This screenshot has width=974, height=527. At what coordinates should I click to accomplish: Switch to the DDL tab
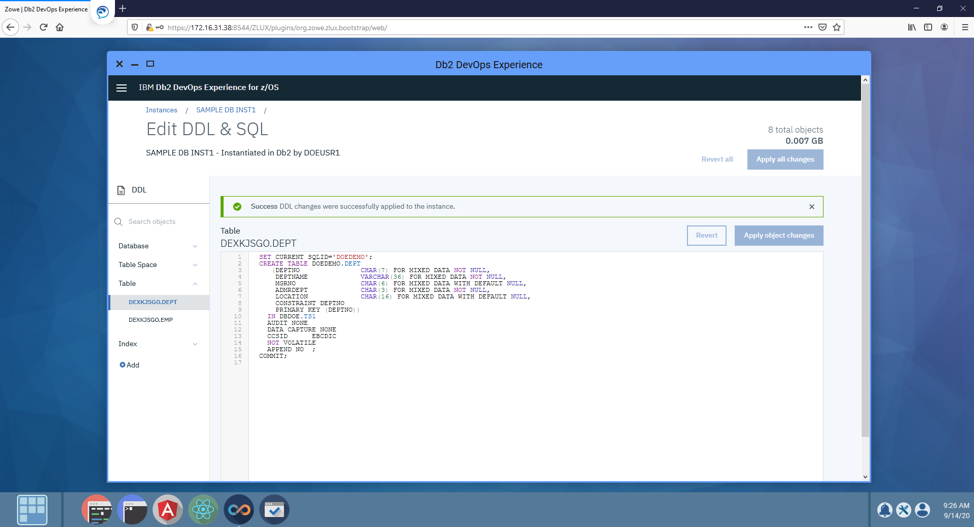coord(158,190)
